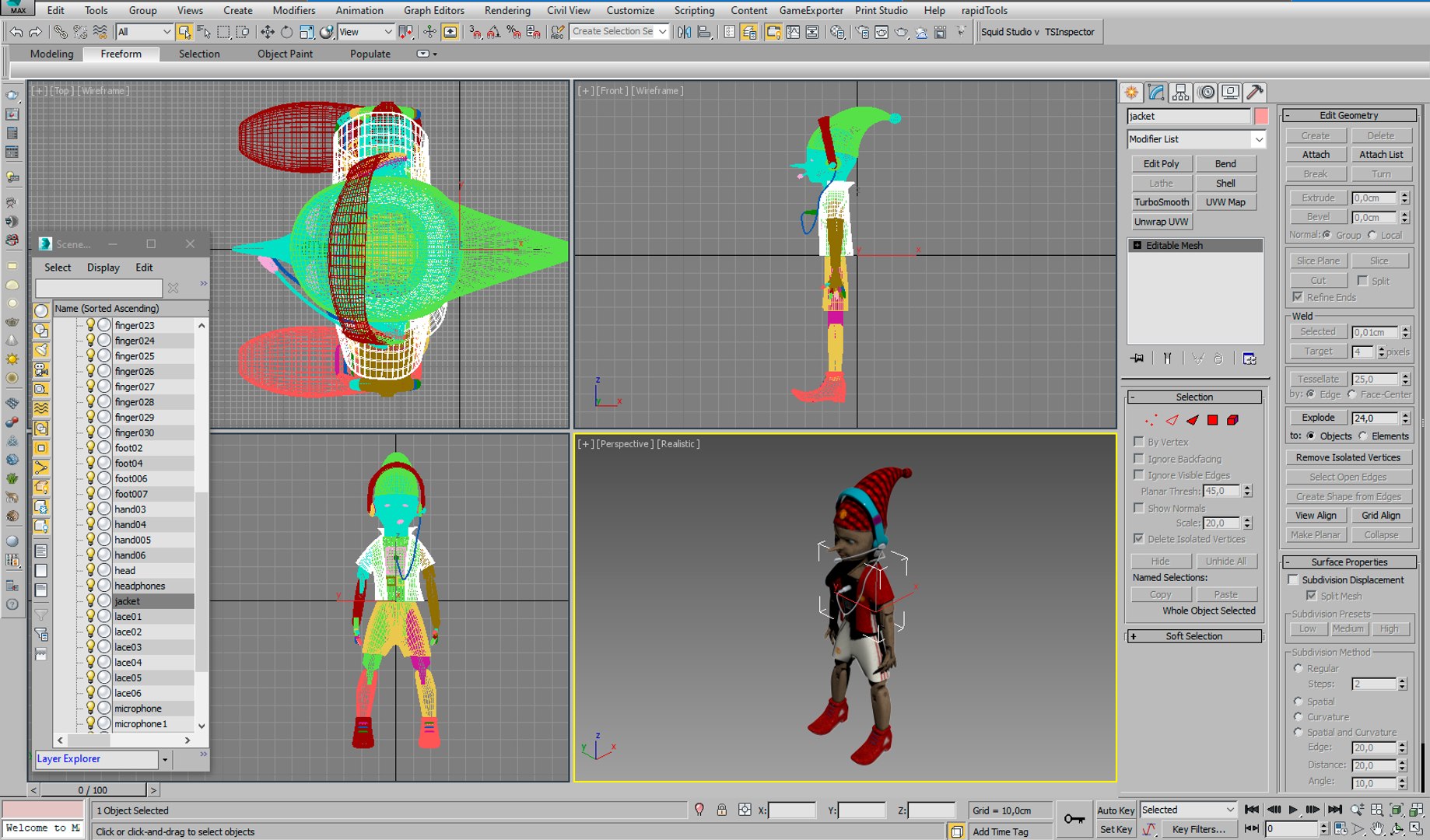1430x840 pixels.
Task: Click the Undo arrow icon
Action: (x=16, y=32)
